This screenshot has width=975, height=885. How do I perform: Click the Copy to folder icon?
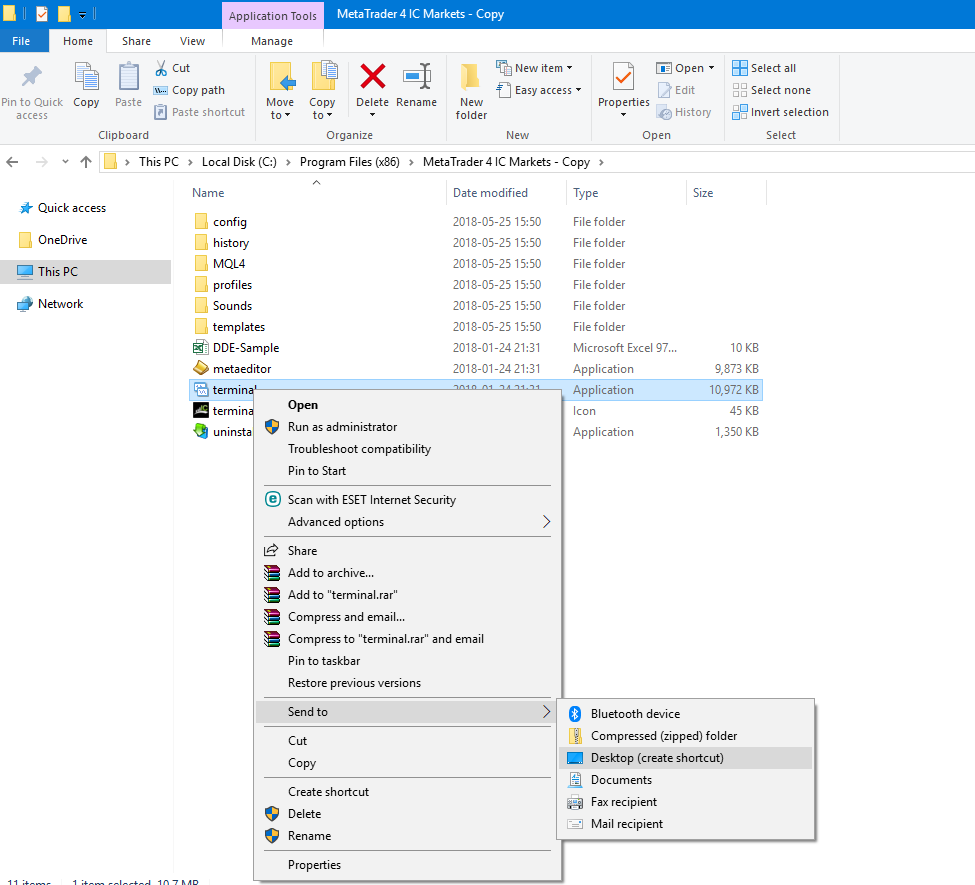click(323, 77)
